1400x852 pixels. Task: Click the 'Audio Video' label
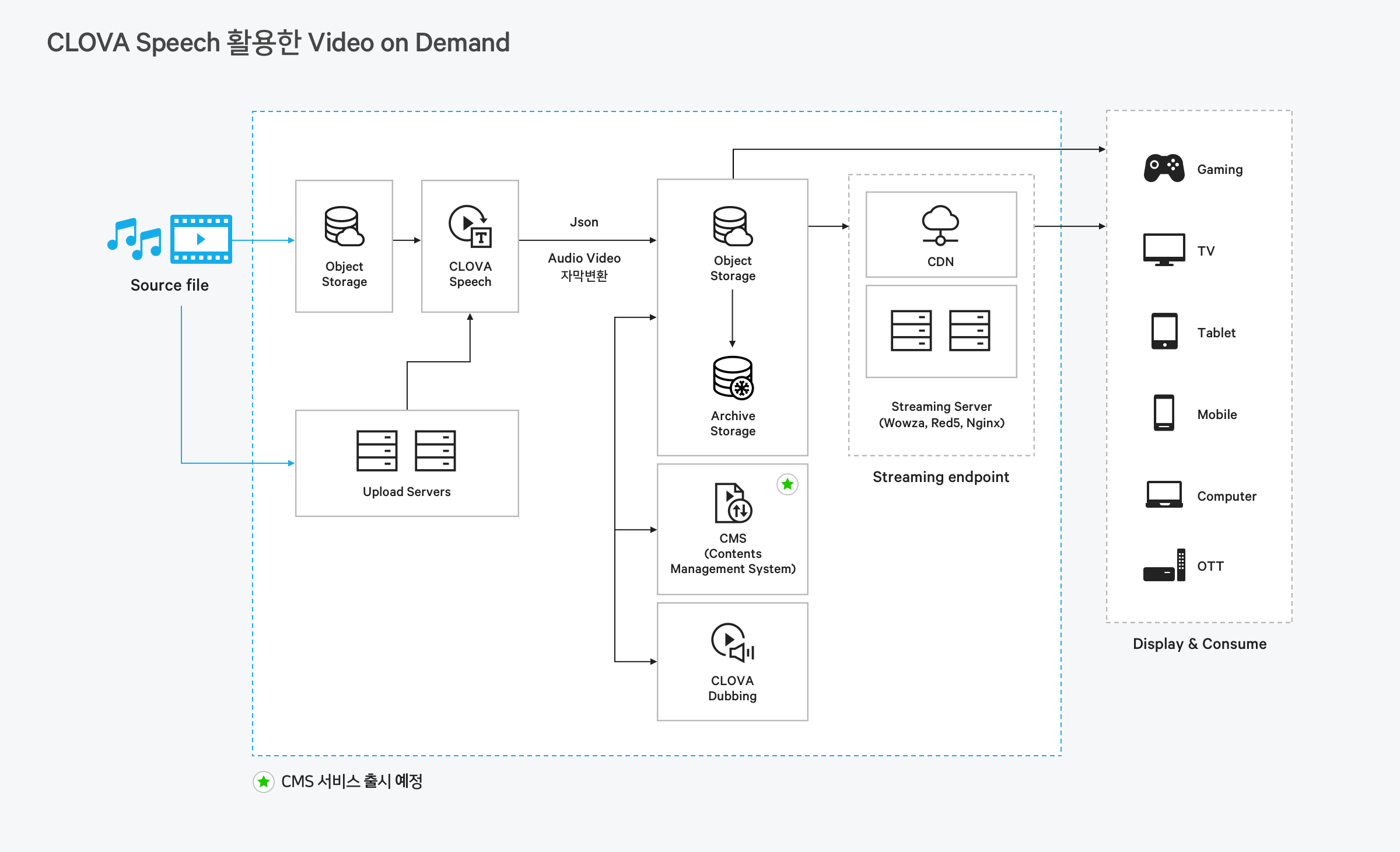point(584,258)
